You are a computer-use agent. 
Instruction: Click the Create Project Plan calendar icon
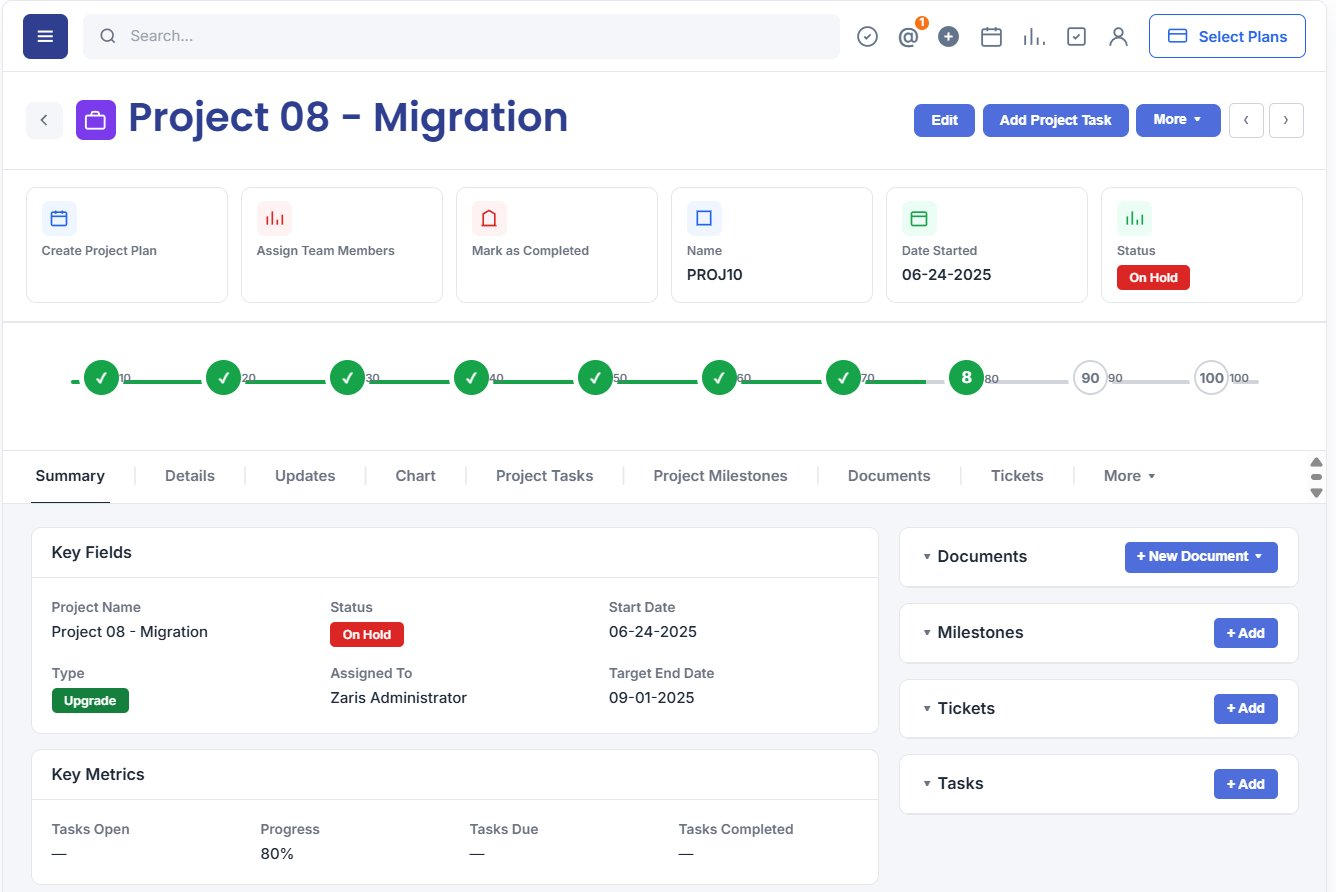coord(59,218)
